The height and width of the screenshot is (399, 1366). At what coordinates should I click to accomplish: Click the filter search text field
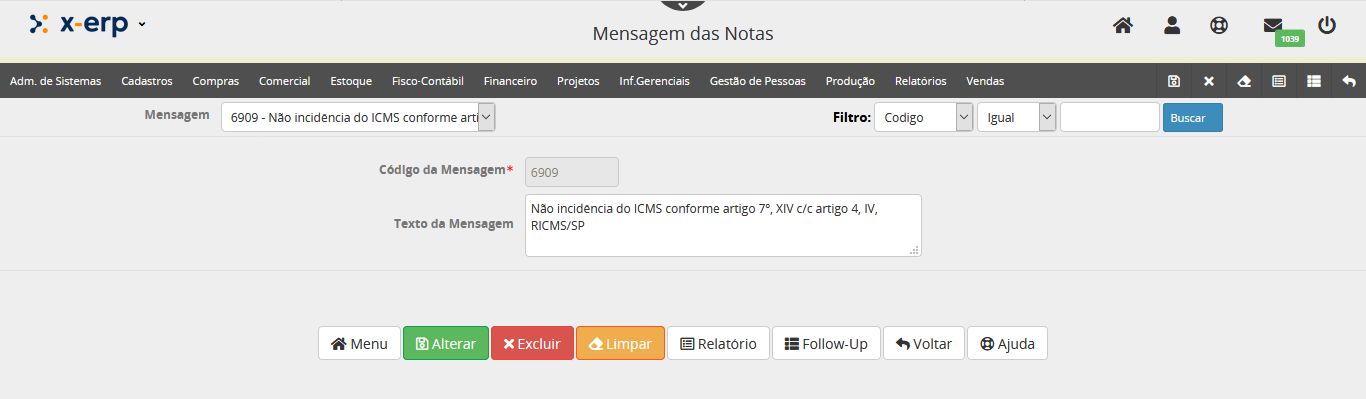tap(1110, 117)
